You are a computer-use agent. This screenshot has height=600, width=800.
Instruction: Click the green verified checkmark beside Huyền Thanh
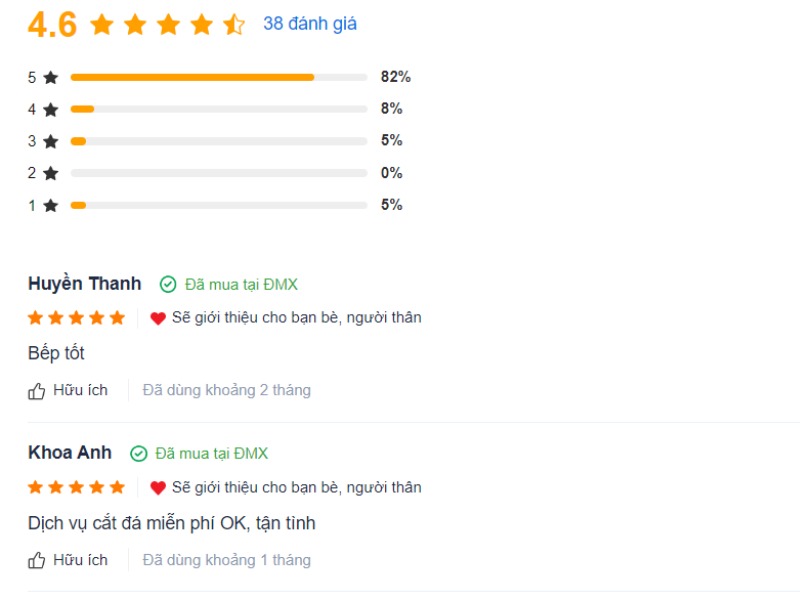point(168,284)
